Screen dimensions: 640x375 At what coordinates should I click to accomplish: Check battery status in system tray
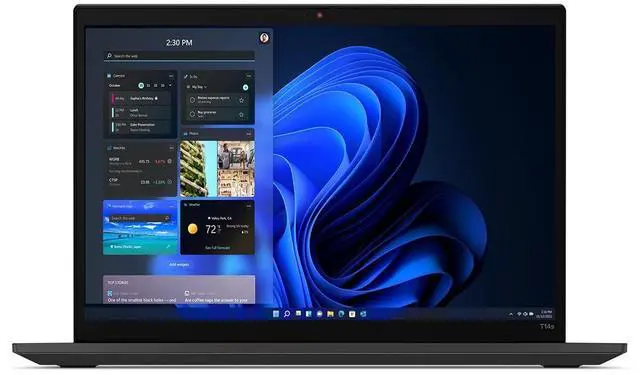pos(531,314)
